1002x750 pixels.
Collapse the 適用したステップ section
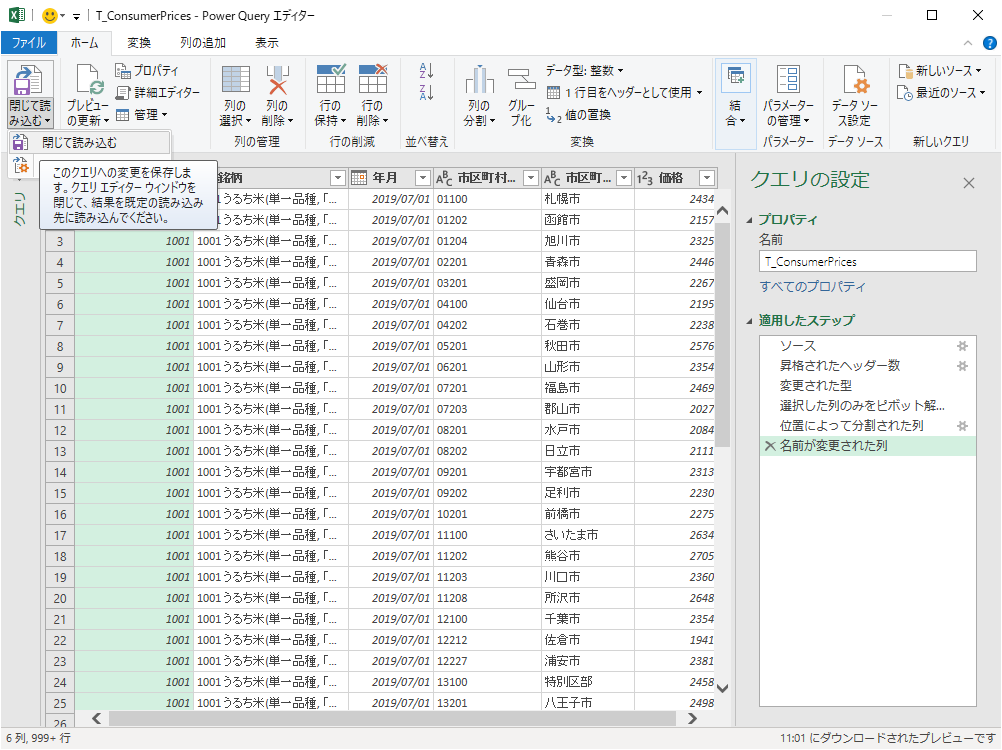(x=751, y=320)
